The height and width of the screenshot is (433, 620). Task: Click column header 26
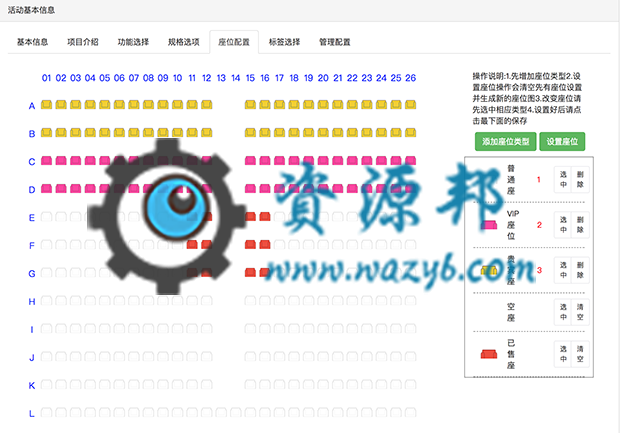pyautogui.click(x=410, y=78)
